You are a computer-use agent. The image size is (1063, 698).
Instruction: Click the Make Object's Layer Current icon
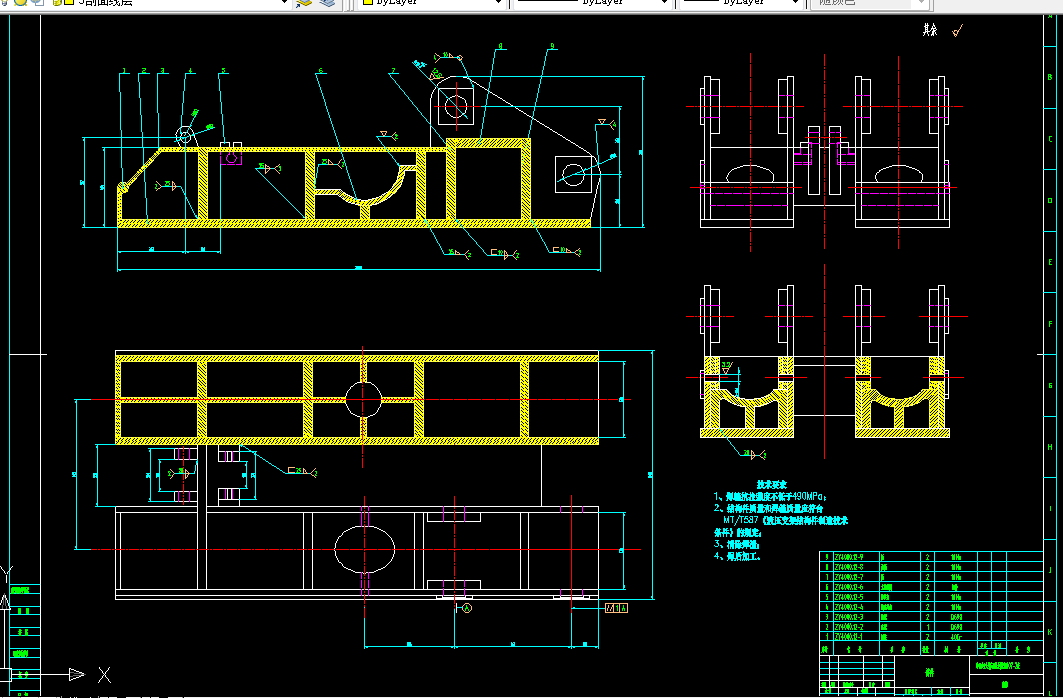pyautogui.click(x=304, y=3)
